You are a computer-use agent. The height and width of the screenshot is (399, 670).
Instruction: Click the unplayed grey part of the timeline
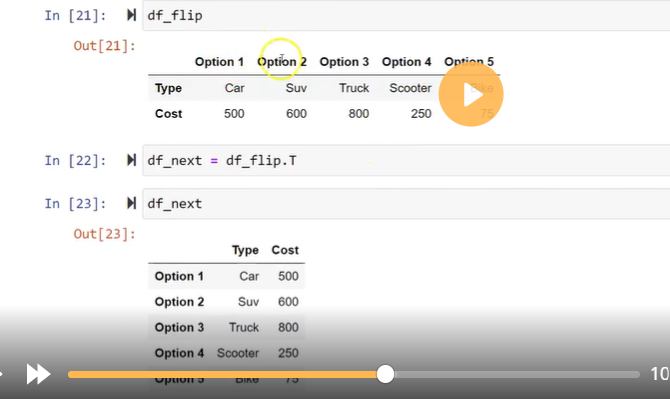tap(517, 375)
